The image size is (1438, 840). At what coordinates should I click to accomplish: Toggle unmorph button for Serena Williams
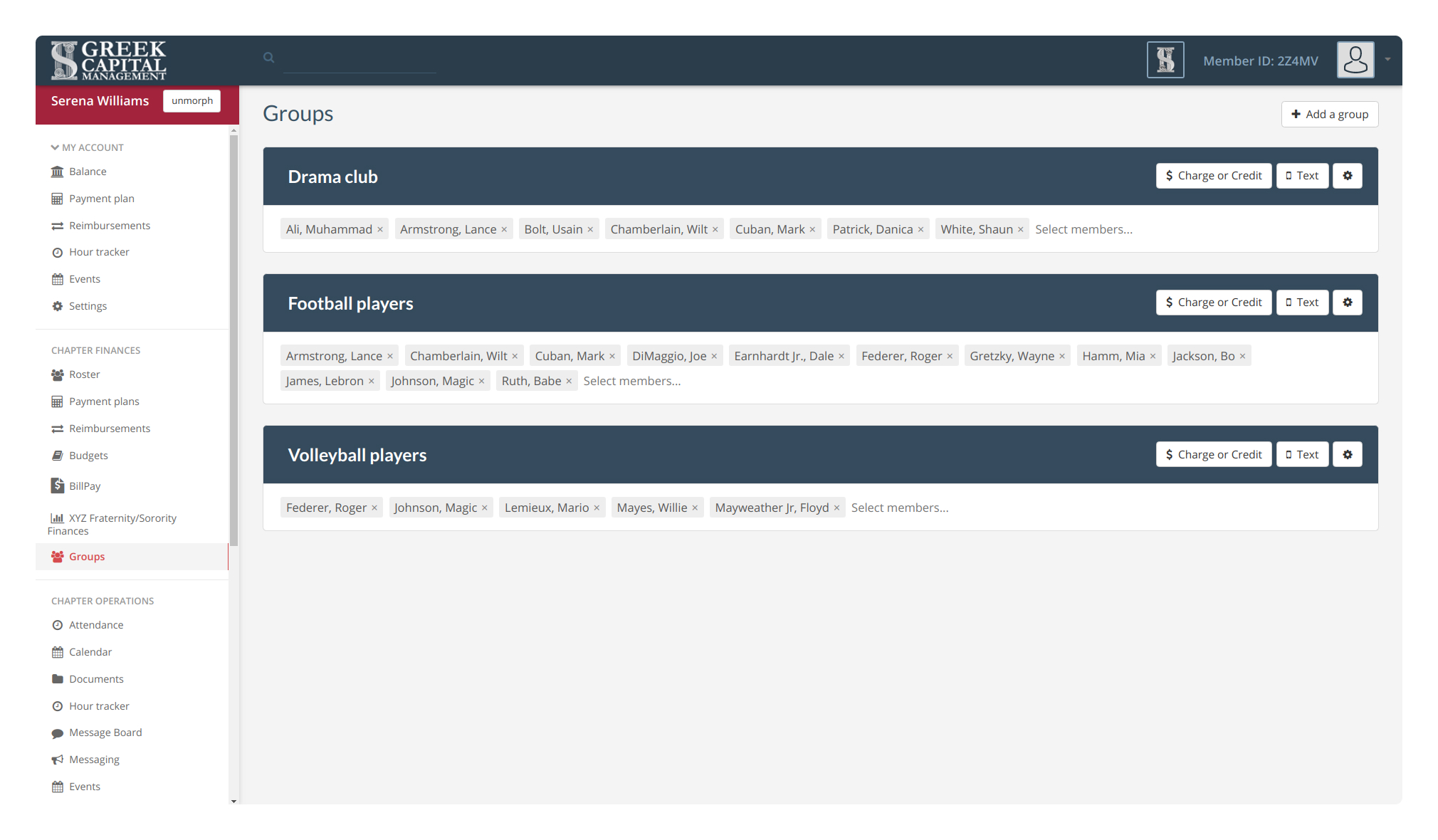[192, 100]
